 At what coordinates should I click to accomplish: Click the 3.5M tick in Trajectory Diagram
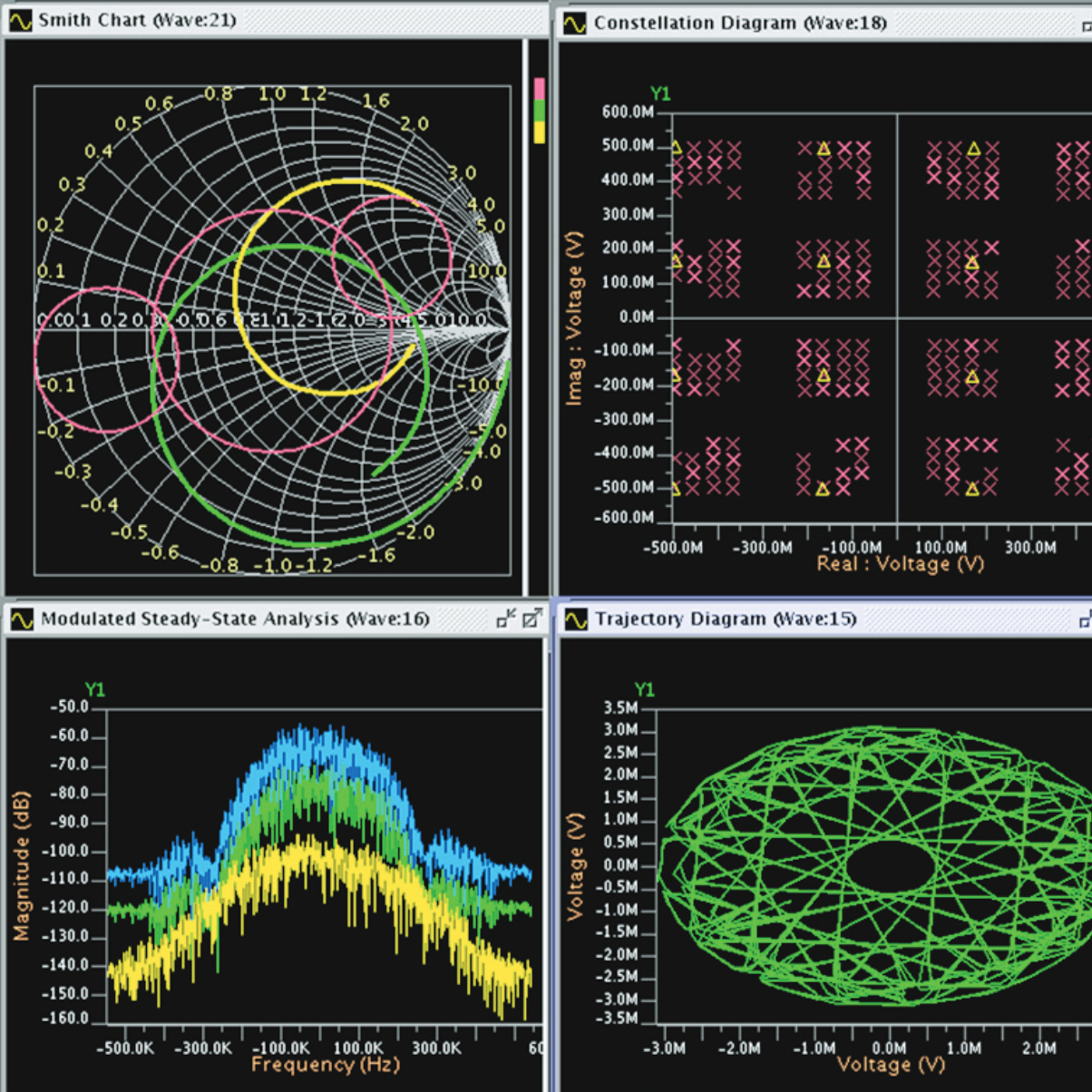pyautogui.click(x=619, y=708)
